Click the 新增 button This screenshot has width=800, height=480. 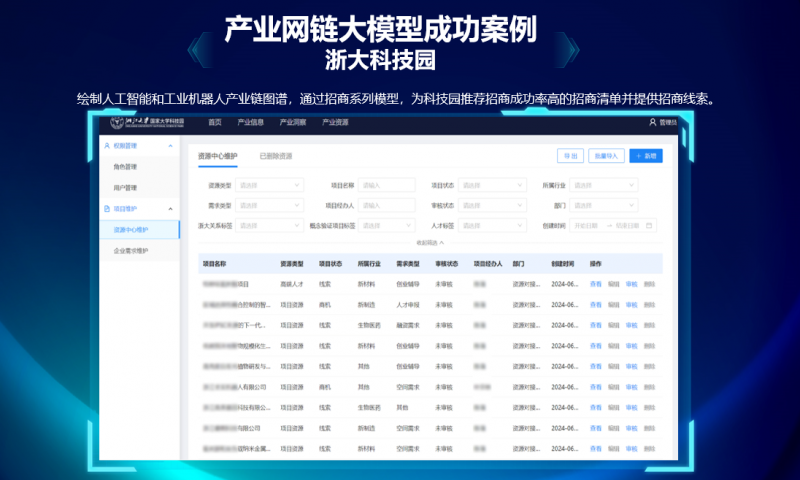pos(645,156)
